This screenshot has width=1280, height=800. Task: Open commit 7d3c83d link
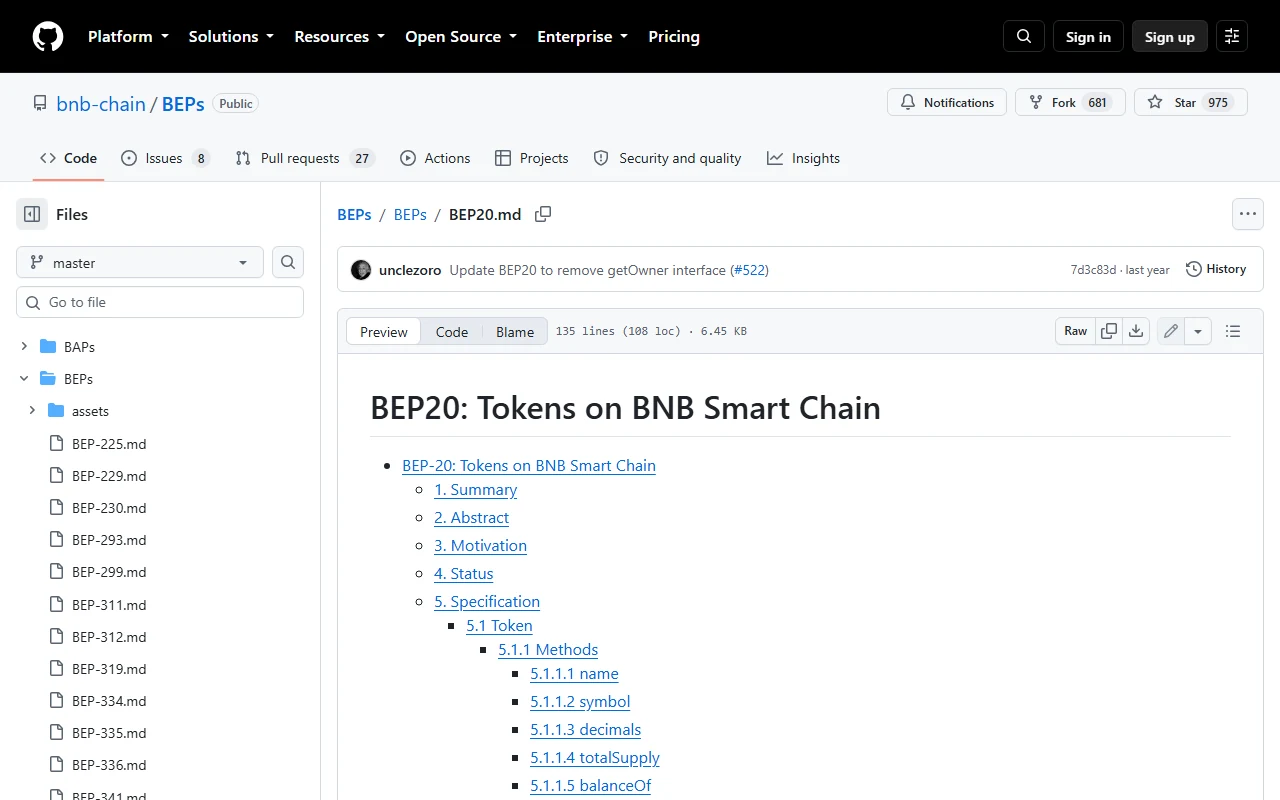[1093, 270]
